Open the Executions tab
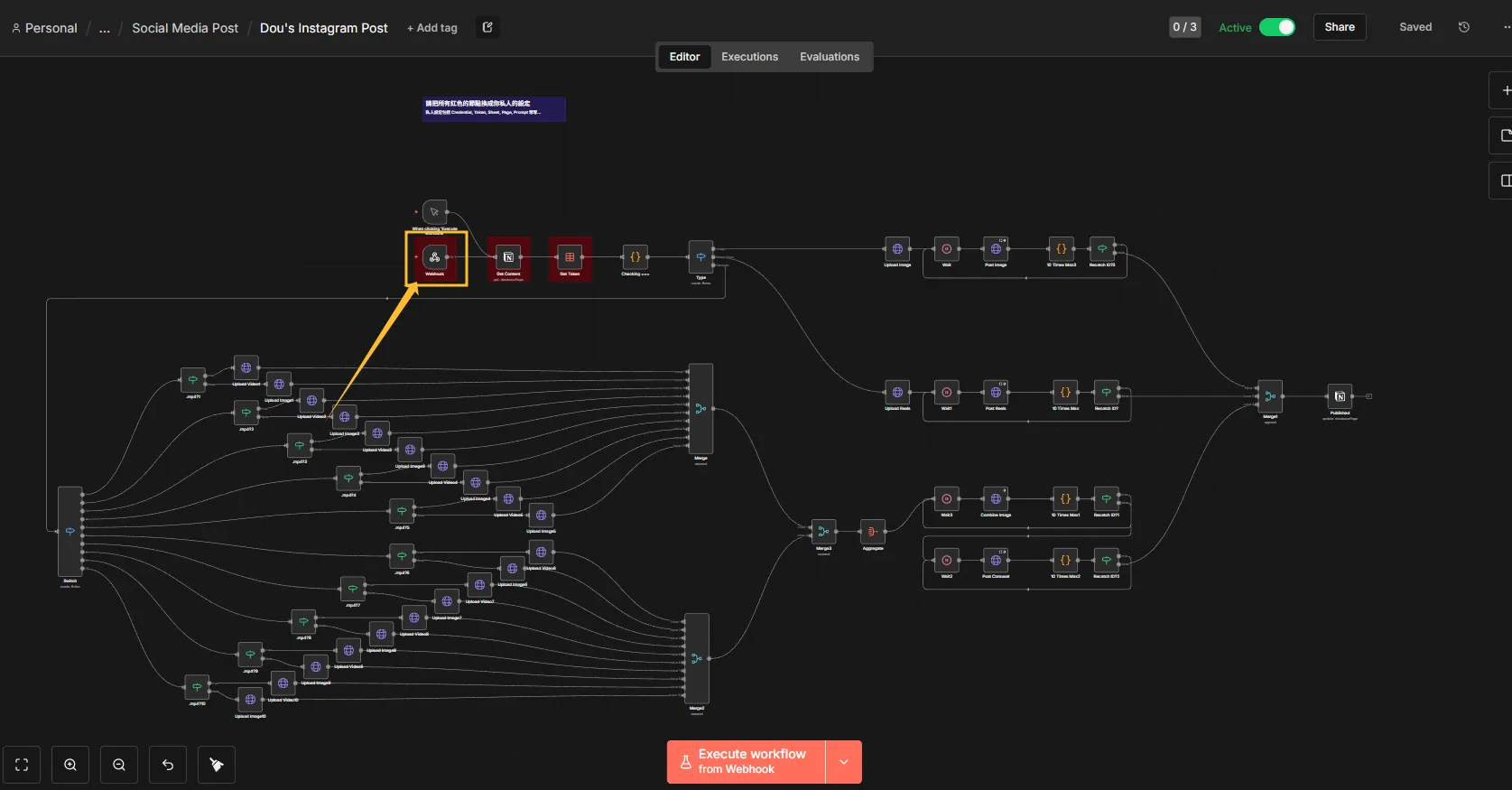Screen dimensions: 1512x790 tap(749, 57)
